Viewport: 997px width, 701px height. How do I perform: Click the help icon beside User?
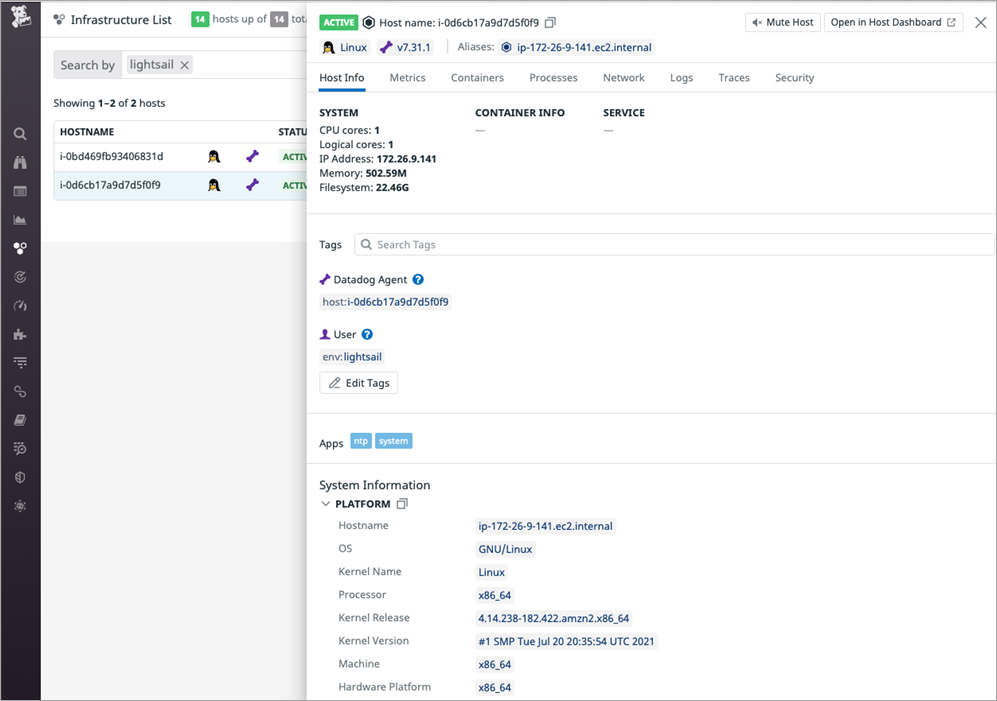367,335
